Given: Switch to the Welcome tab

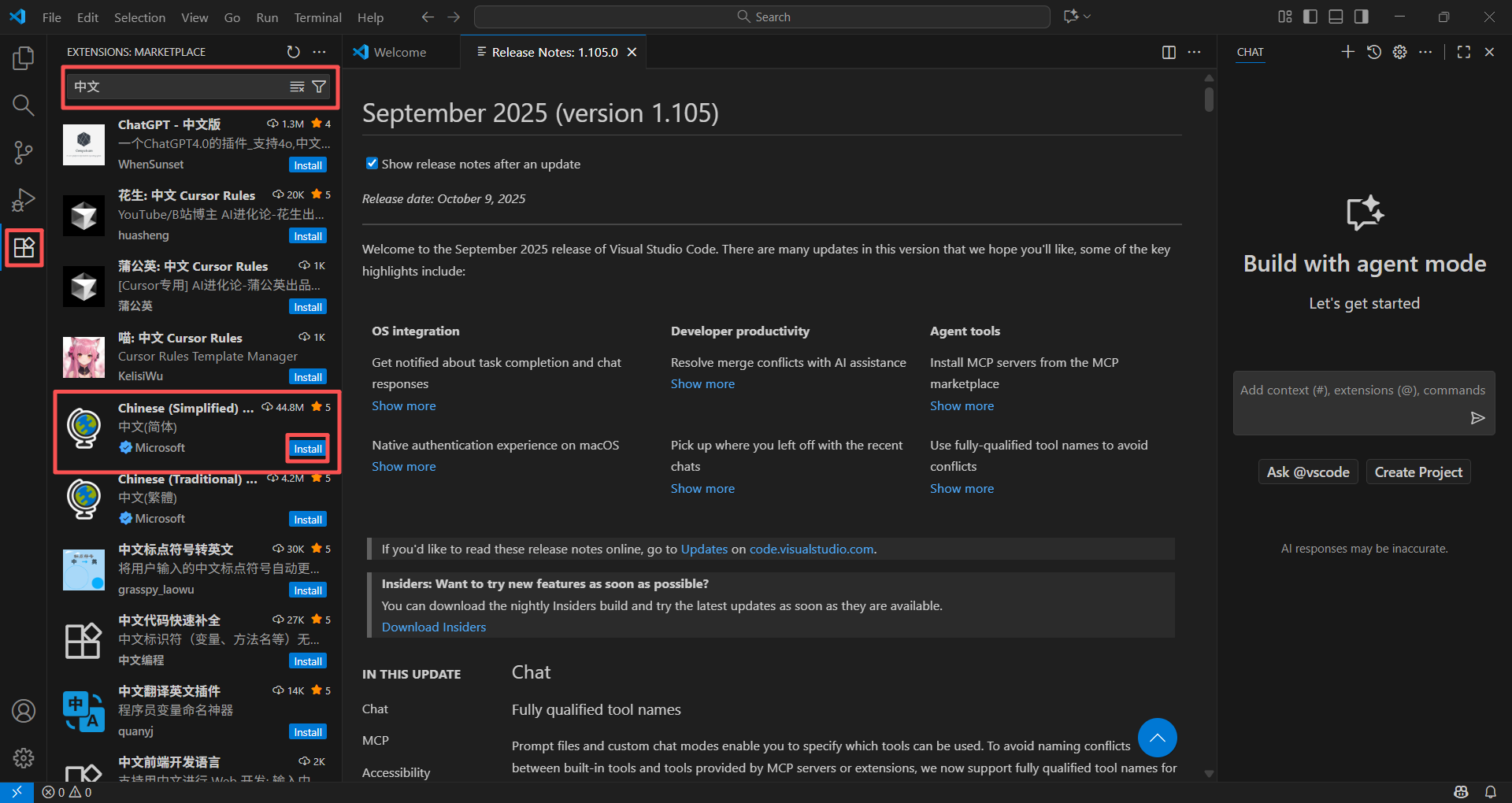Looking at the screenshot, I should tap(400, 52).
